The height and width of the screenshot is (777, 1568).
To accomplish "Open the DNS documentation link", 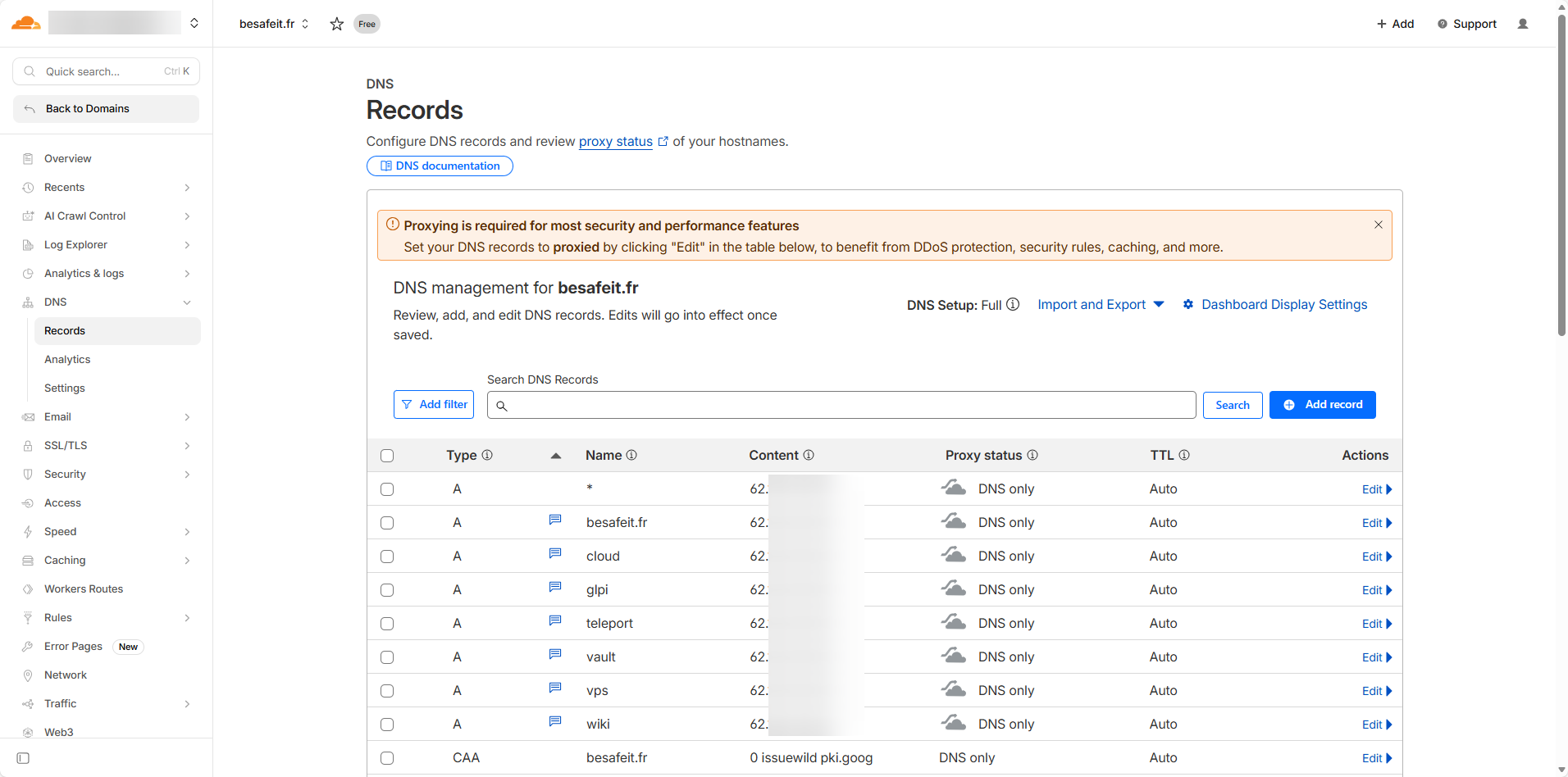I will 440,166.
